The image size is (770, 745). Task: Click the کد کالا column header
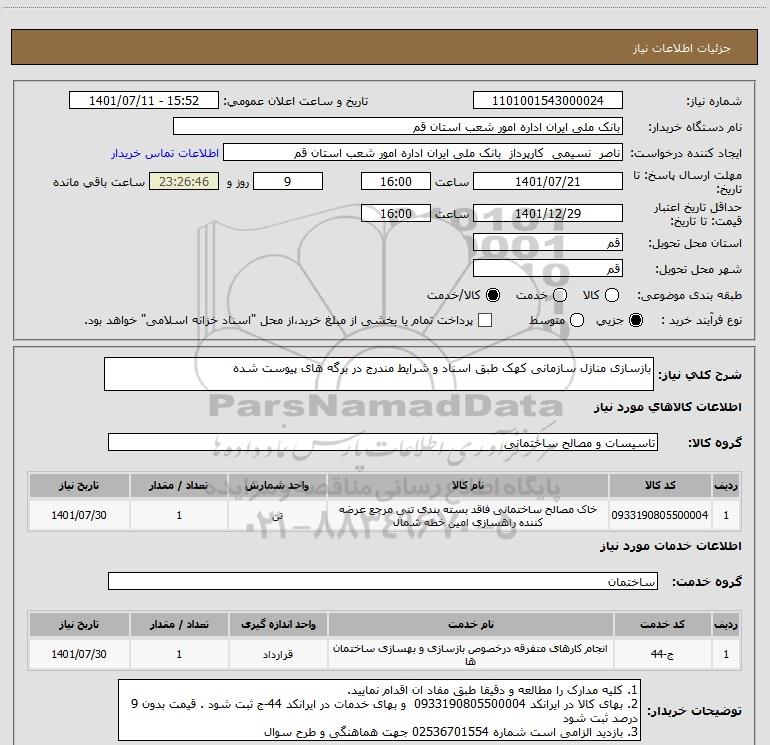click(660, 486)
